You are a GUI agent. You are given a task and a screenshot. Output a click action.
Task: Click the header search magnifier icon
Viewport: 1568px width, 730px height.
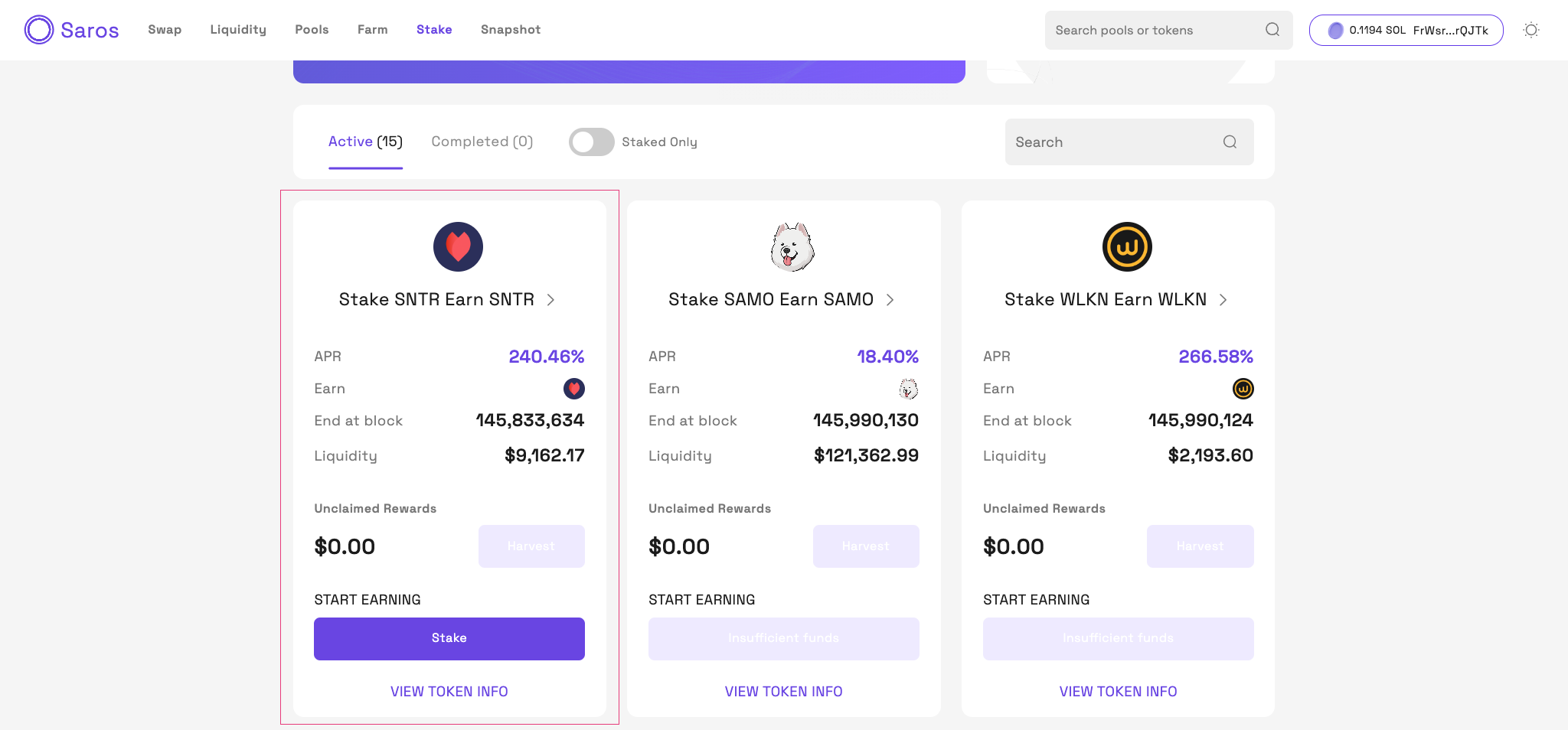click(x=1272, y=30)
